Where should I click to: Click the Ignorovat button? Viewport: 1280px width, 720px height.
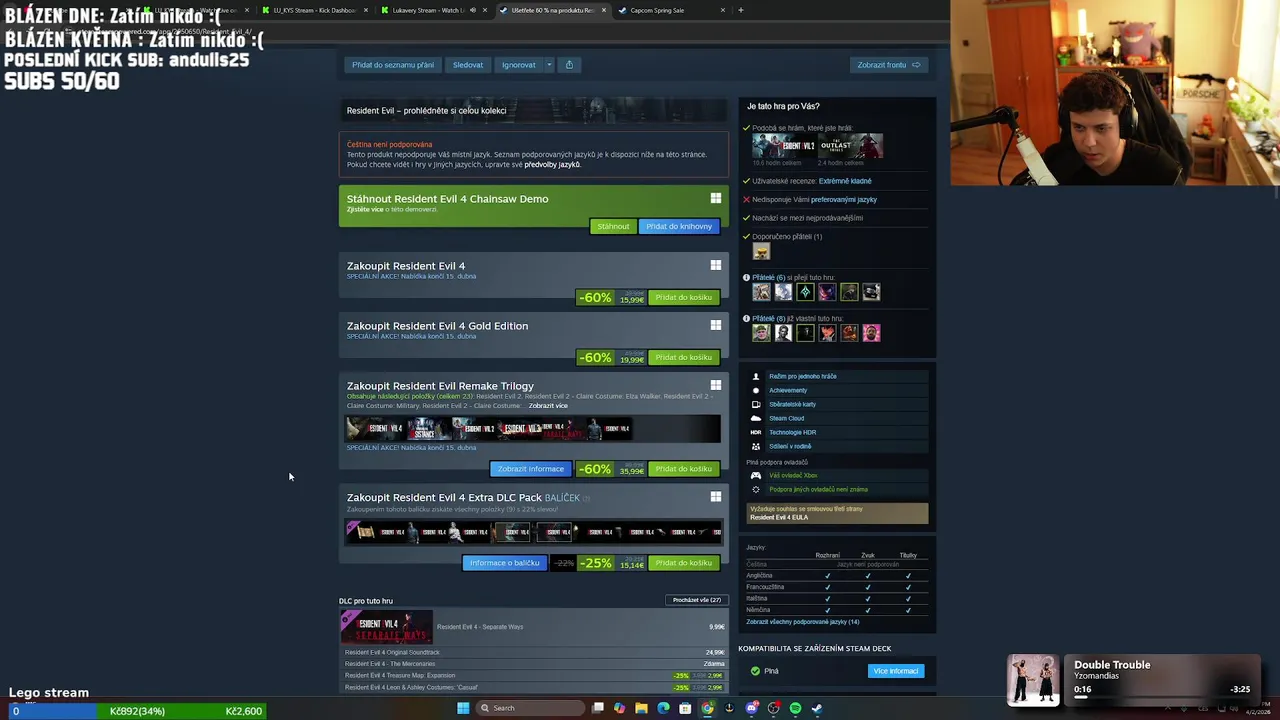tap(518, 65)
